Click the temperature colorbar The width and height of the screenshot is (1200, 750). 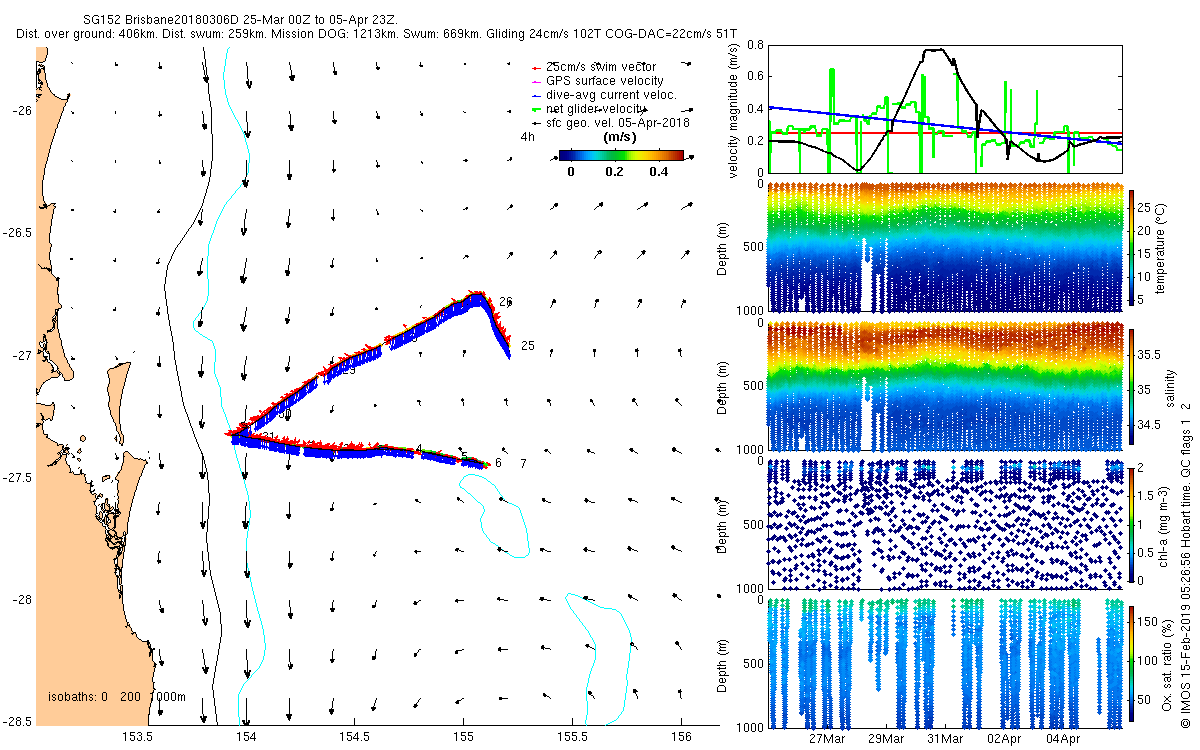coord(1133,248)
